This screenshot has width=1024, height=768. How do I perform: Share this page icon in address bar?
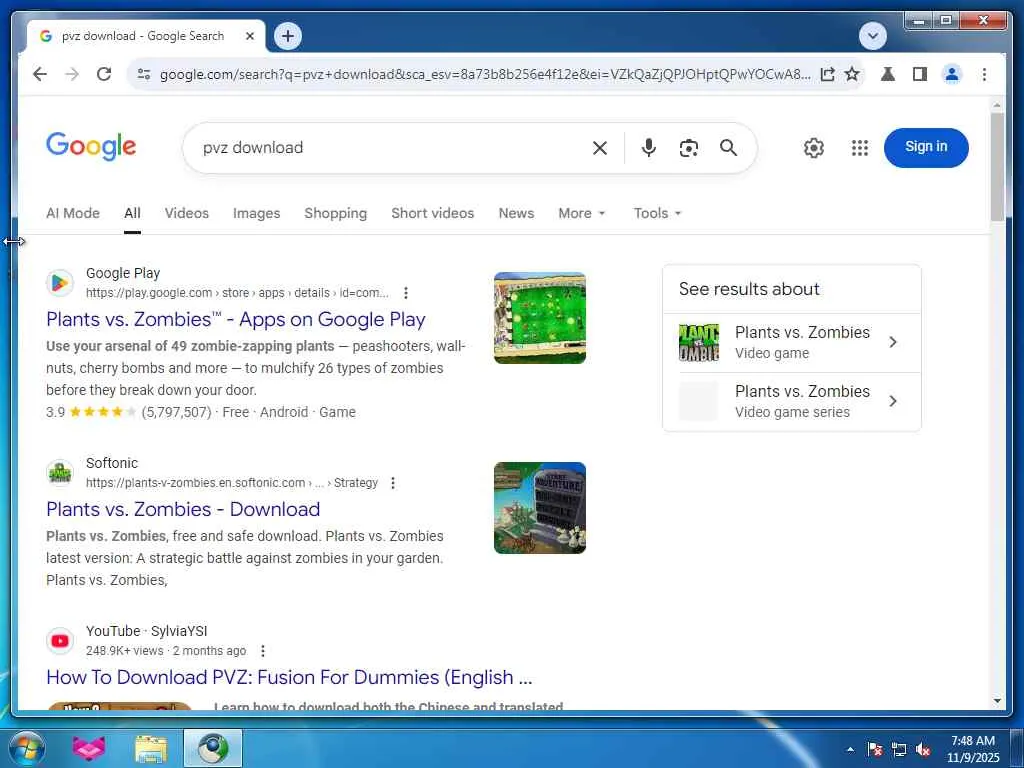pos(827,74)
